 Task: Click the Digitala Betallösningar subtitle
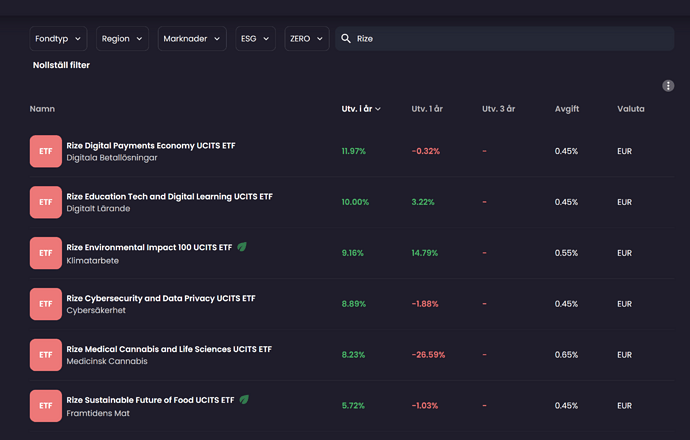point(112,158)
